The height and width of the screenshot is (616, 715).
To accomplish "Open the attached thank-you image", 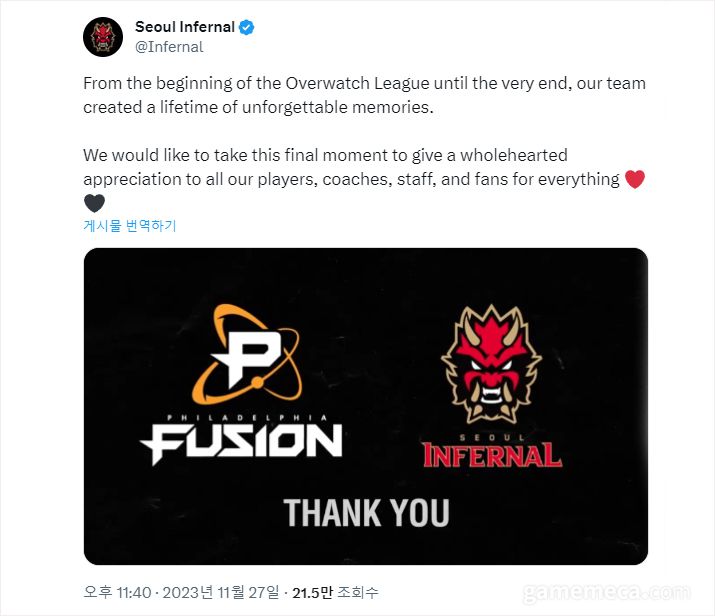I will point(366,406).
